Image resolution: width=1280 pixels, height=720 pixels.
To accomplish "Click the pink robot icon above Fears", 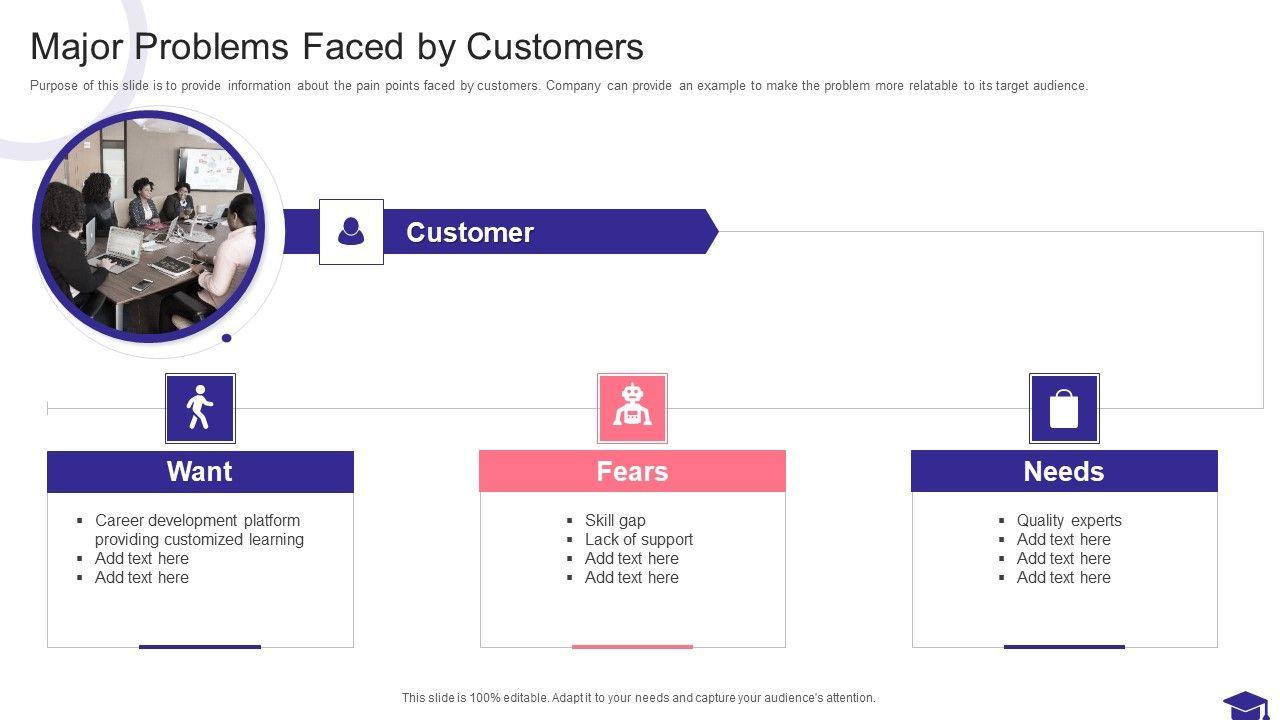I will pyautogui.click(x=632, y=408).
